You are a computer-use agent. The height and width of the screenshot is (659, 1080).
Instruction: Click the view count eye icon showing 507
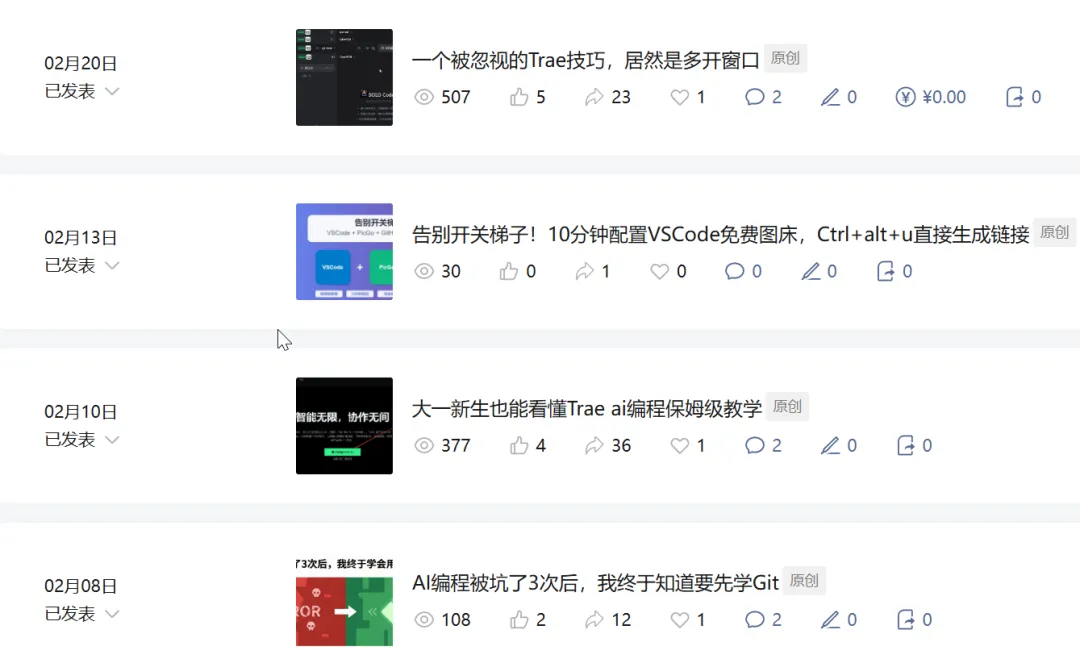click(x=424, y=97)
